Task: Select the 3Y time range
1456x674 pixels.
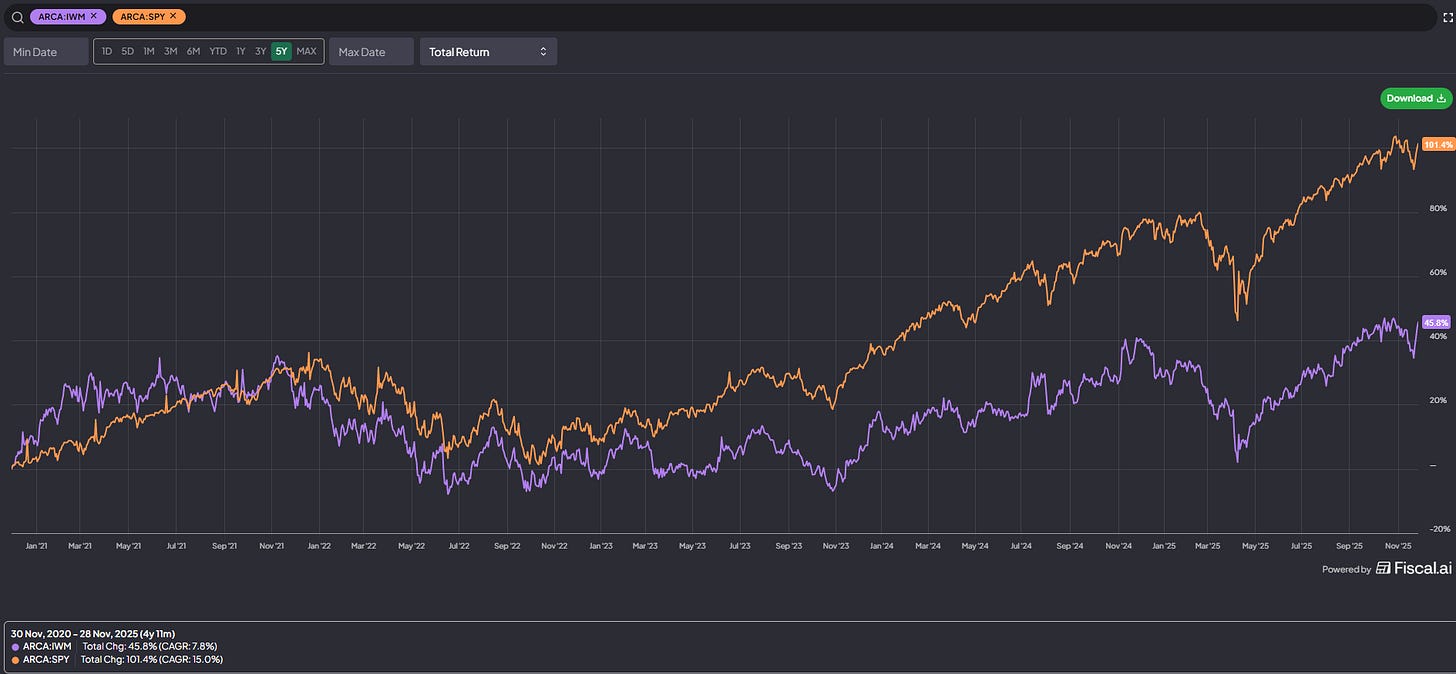Action: point(260,51)
